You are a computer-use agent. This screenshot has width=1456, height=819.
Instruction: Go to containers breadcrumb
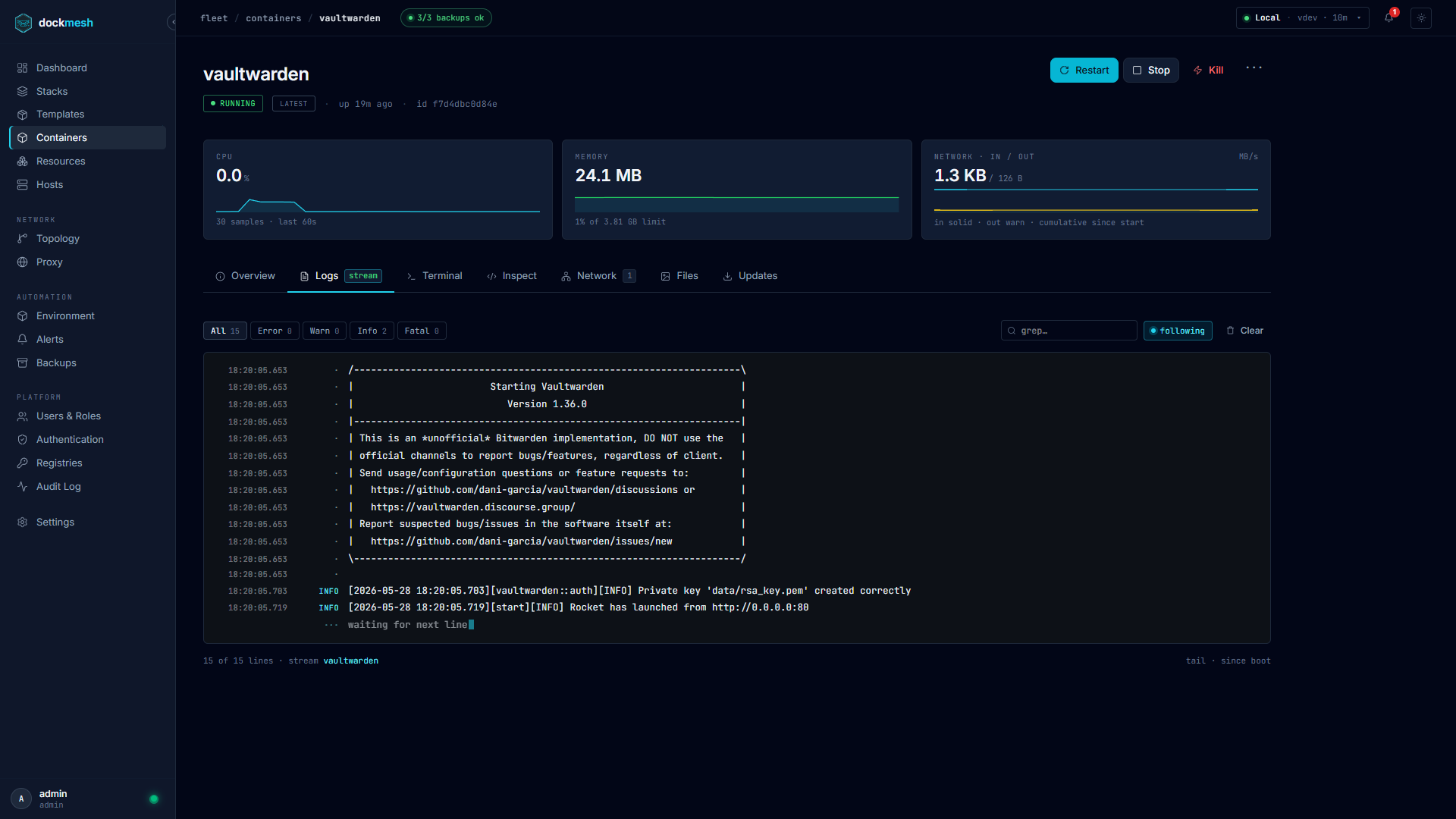[x=274, y=18]
